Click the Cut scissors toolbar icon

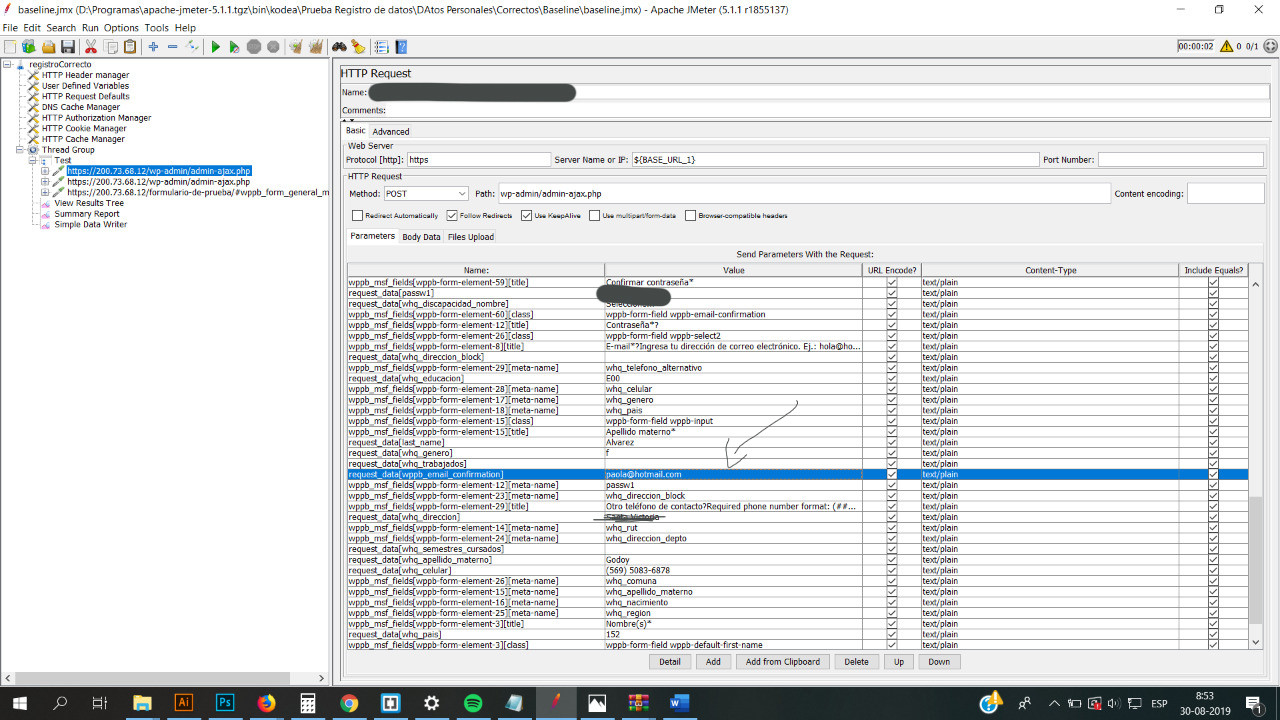pos(91,47)
